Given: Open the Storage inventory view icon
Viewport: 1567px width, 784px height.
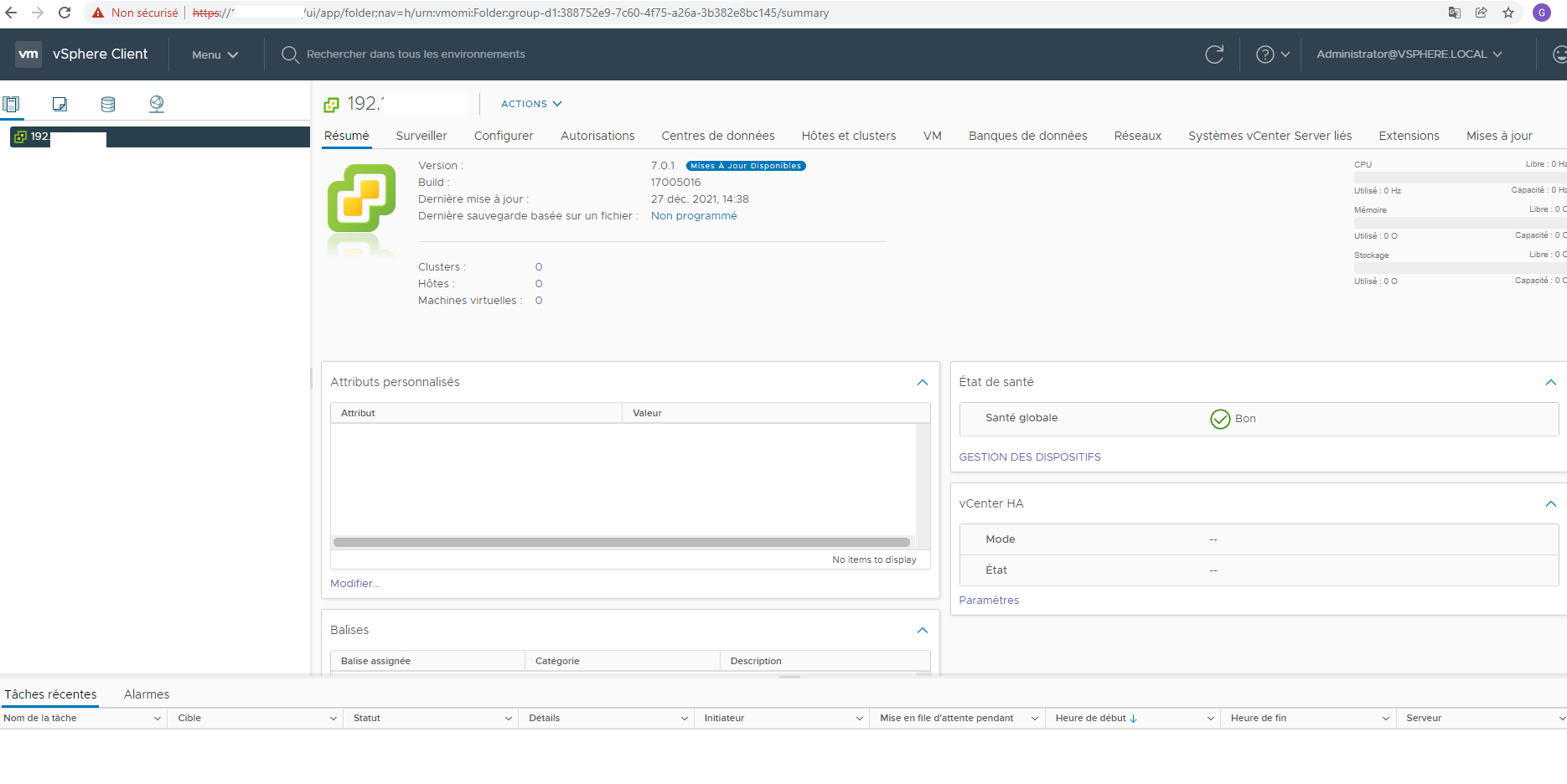Looking at the screenshot, I should click(108, 104).
